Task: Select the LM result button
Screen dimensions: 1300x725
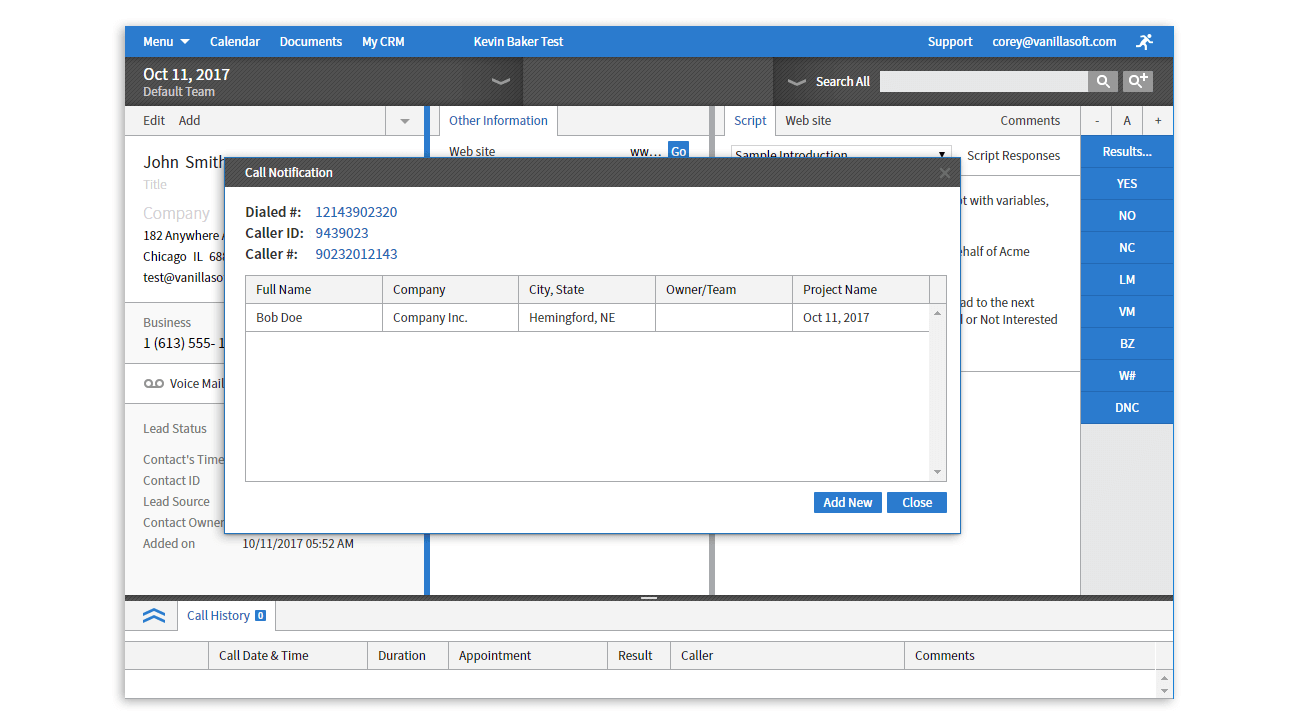Action: 1127,280
